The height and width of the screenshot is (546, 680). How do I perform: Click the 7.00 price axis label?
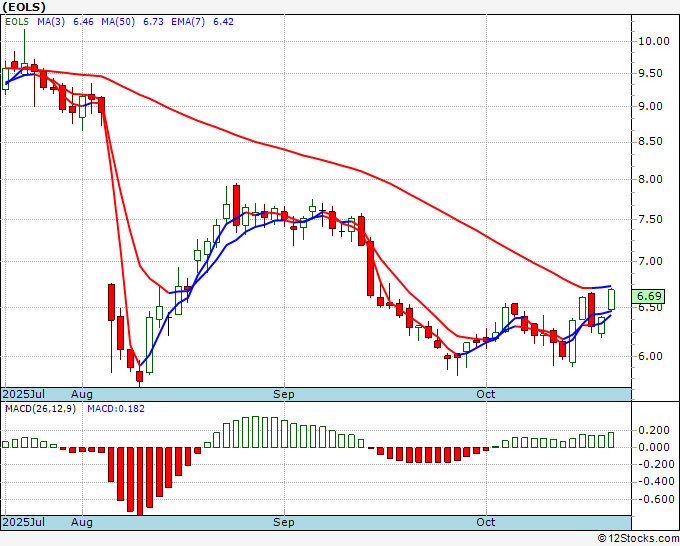(x=650, y=261)
